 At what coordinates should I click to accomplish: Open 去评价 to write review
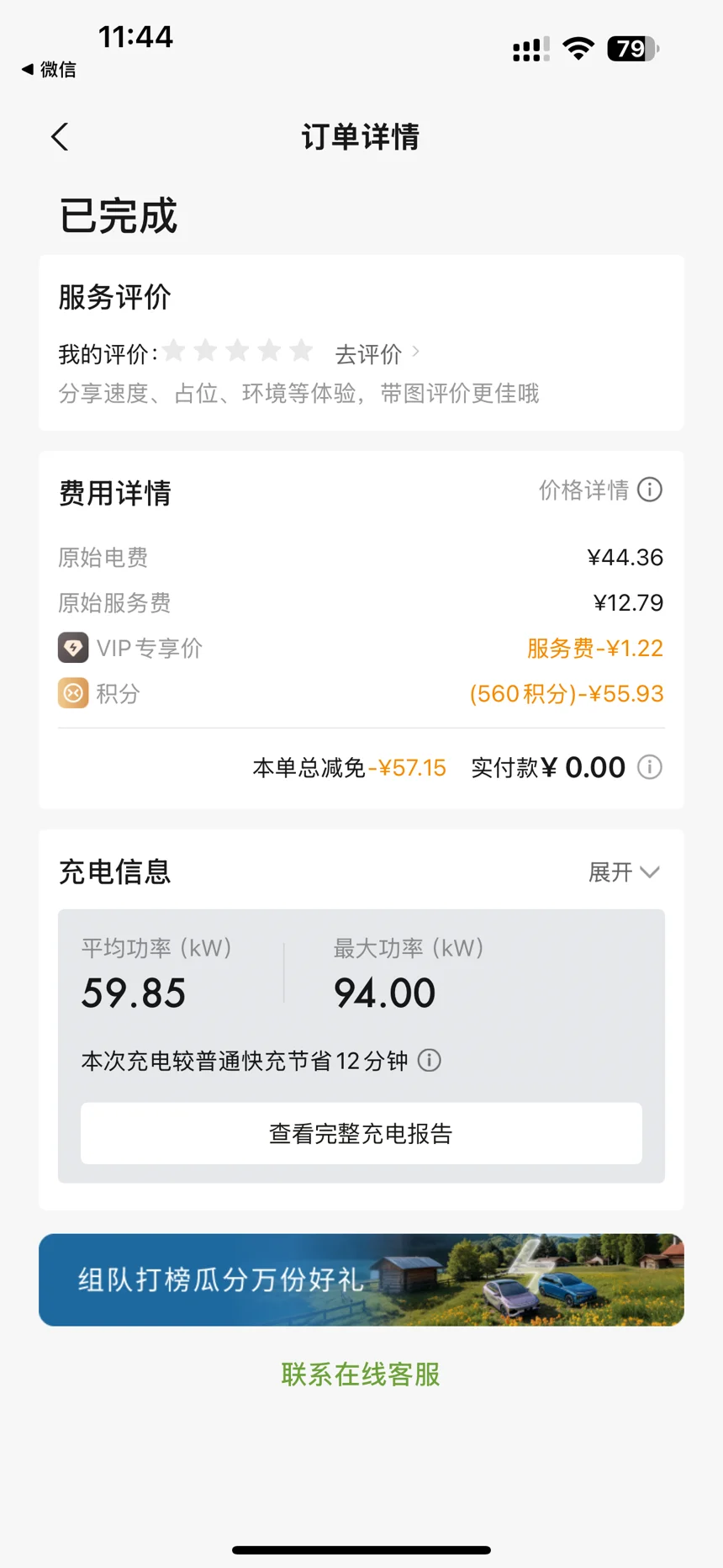[368, 354]
